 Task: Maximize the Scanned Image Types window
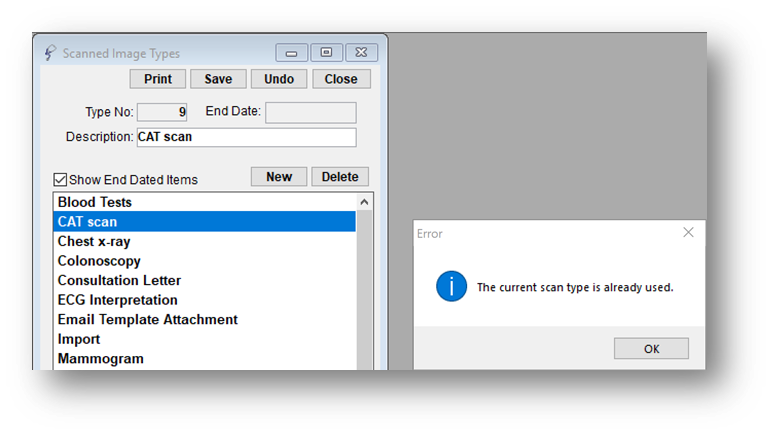tap(326, 53)
